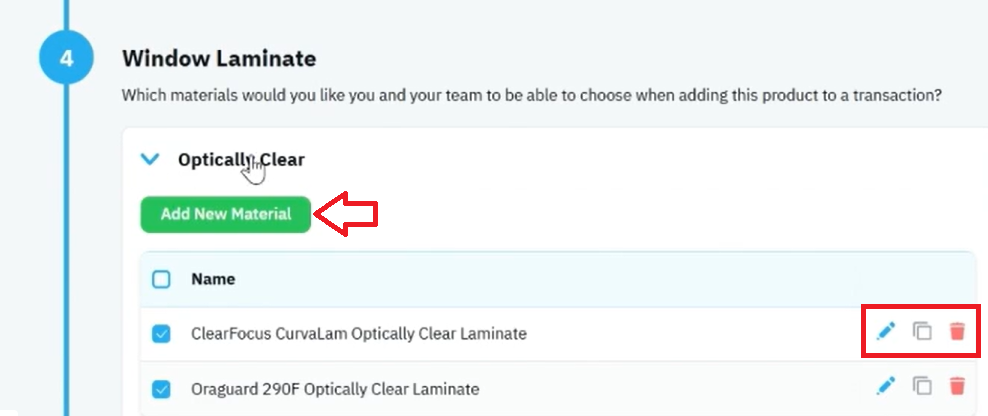
Task: Uncheck the ClearFocus CurvaLam checkbox
Action: [x=161, y=334]
